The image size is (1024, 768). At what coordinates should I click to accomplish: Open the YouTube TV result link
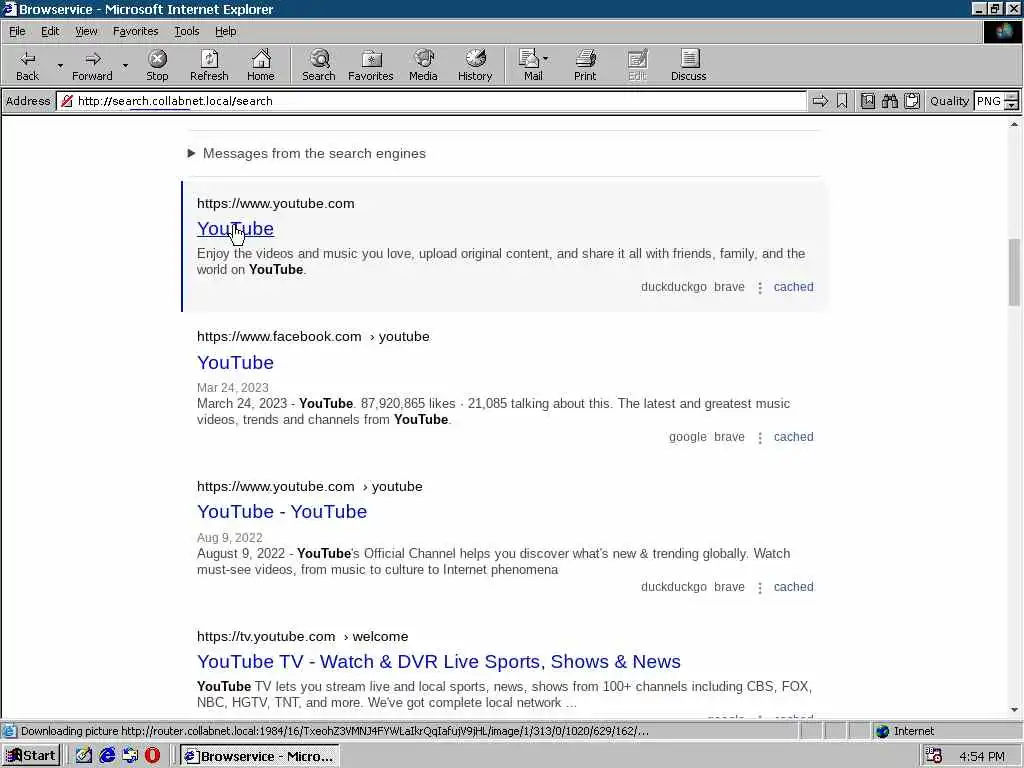click(438, 662)
